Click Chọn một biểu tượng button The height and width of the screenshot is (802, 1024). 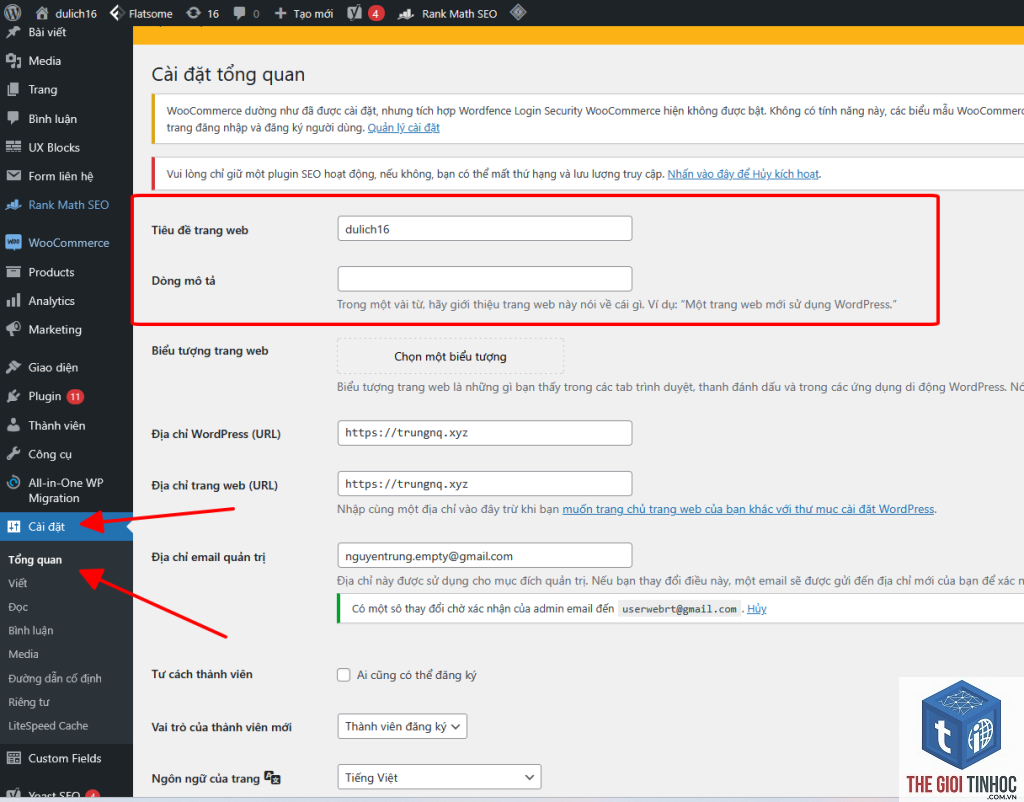point(451,357)
